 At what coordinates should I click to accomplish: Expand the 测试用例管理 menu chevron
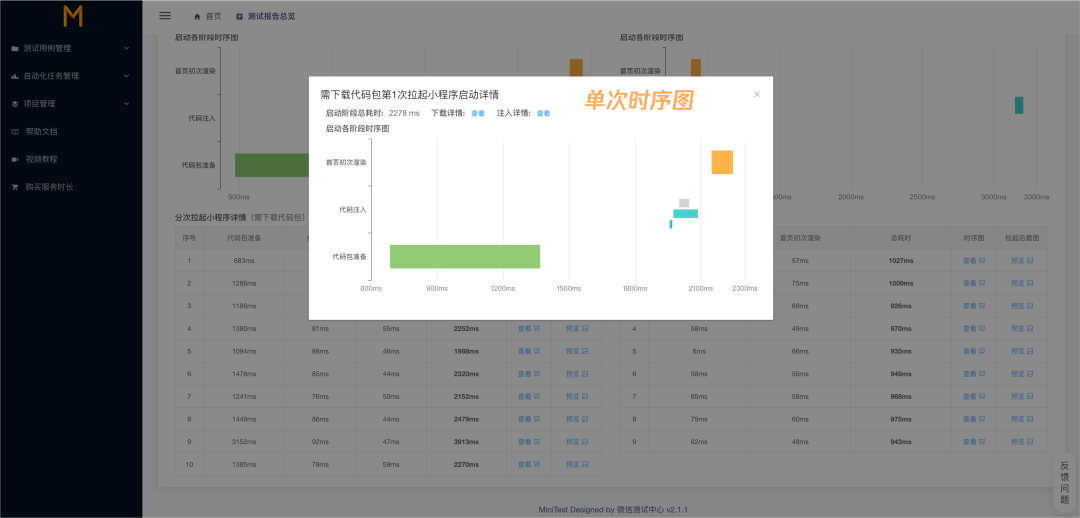coord(126,48)
